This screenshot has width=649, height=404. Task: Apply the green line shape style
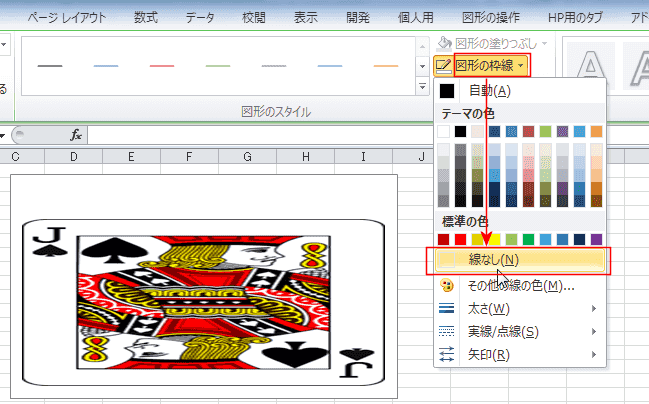click(218, 66)
